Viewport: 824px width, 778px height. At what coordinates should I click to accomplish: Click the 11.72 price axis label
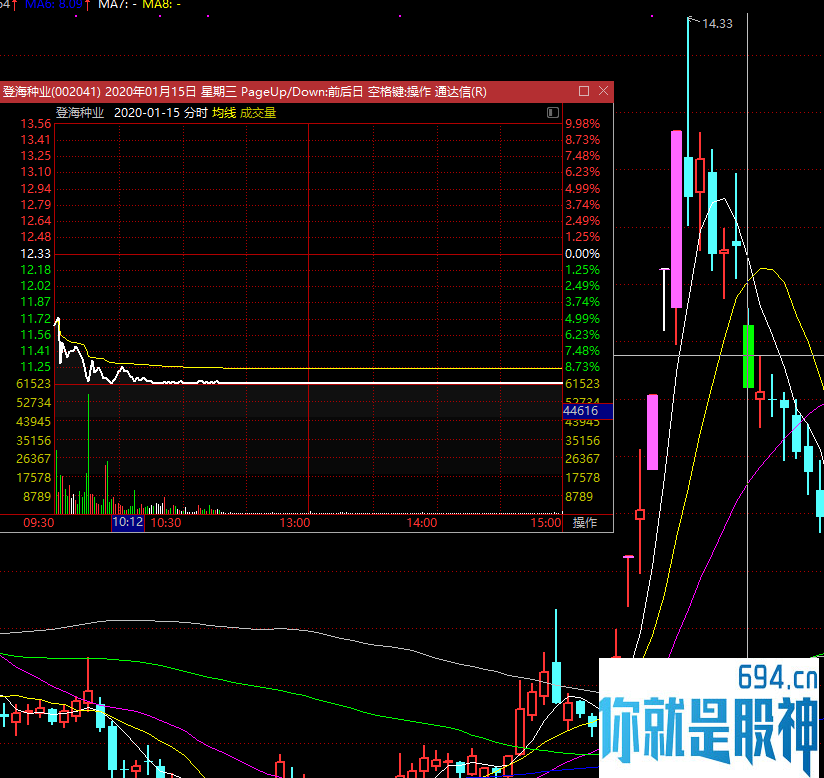(36, 319)
